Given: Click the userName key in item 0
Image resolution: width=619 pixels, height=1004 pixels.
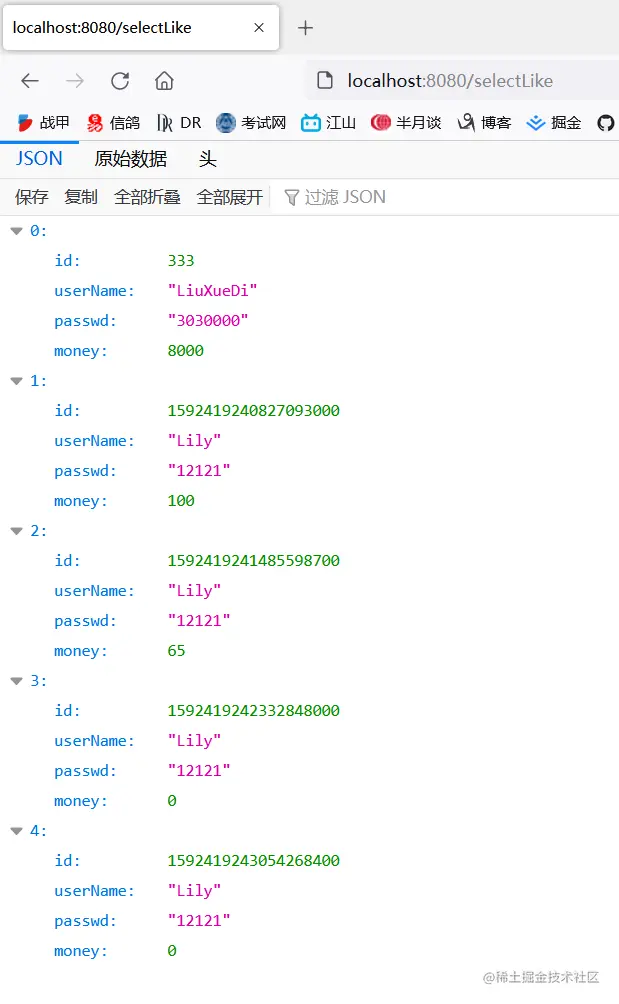Looking at the screenshot, I should tap(94, 291).
